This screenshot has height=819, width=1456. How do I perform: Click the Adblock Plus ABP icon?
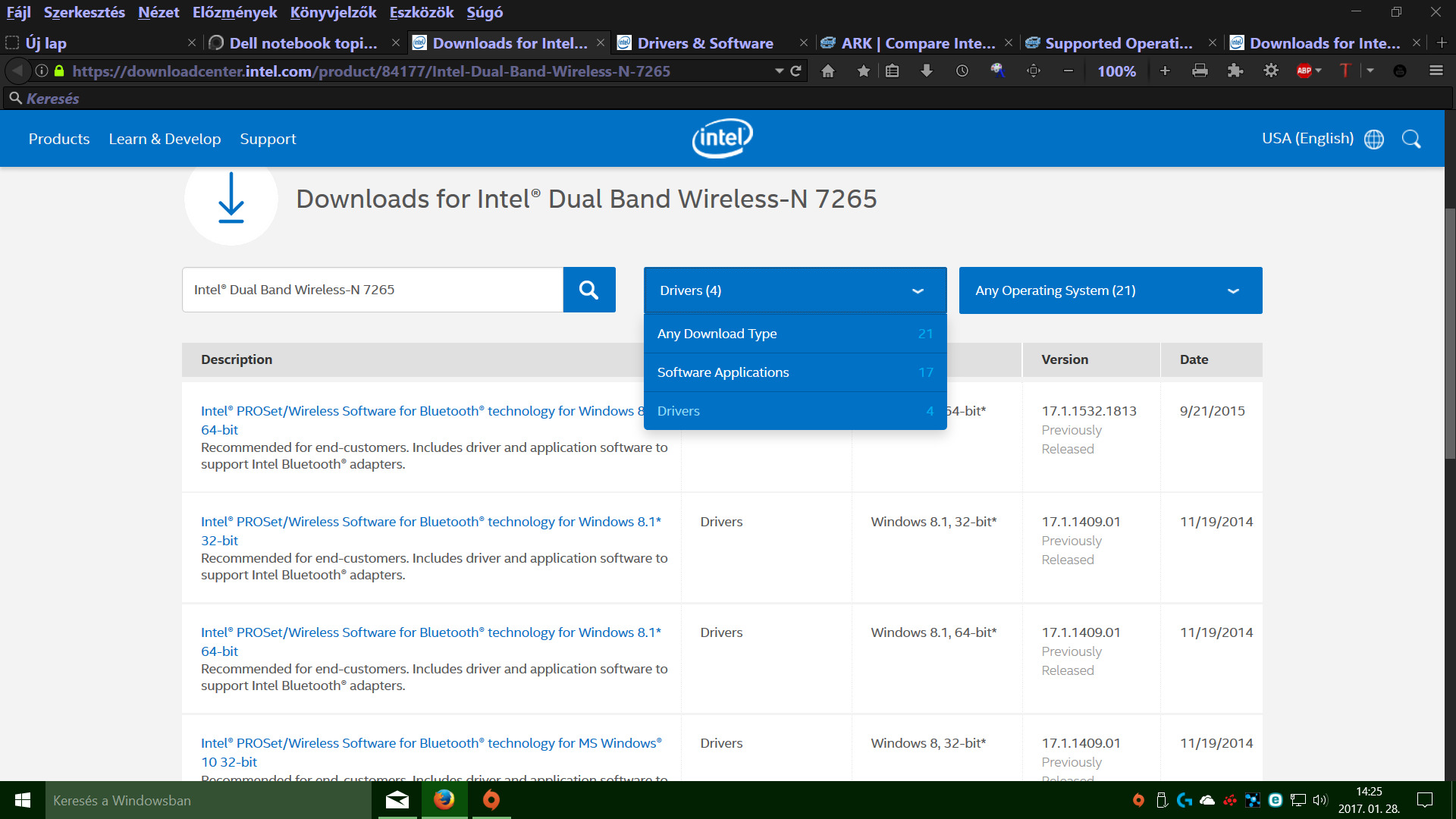1304,71
